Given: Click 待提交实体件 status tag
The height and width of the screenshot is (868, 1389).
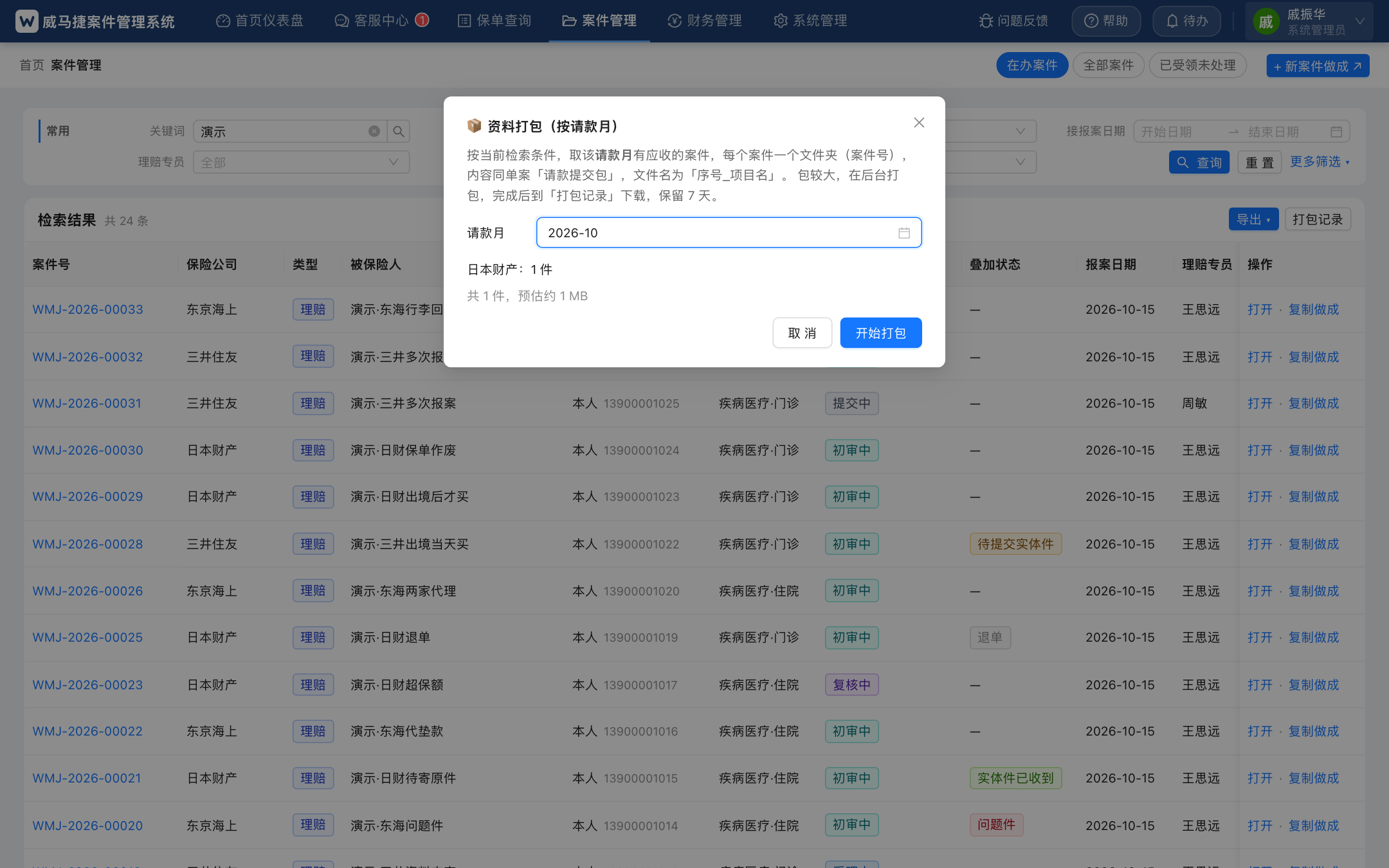Looking at the screenshot, I should (1015, 544).
